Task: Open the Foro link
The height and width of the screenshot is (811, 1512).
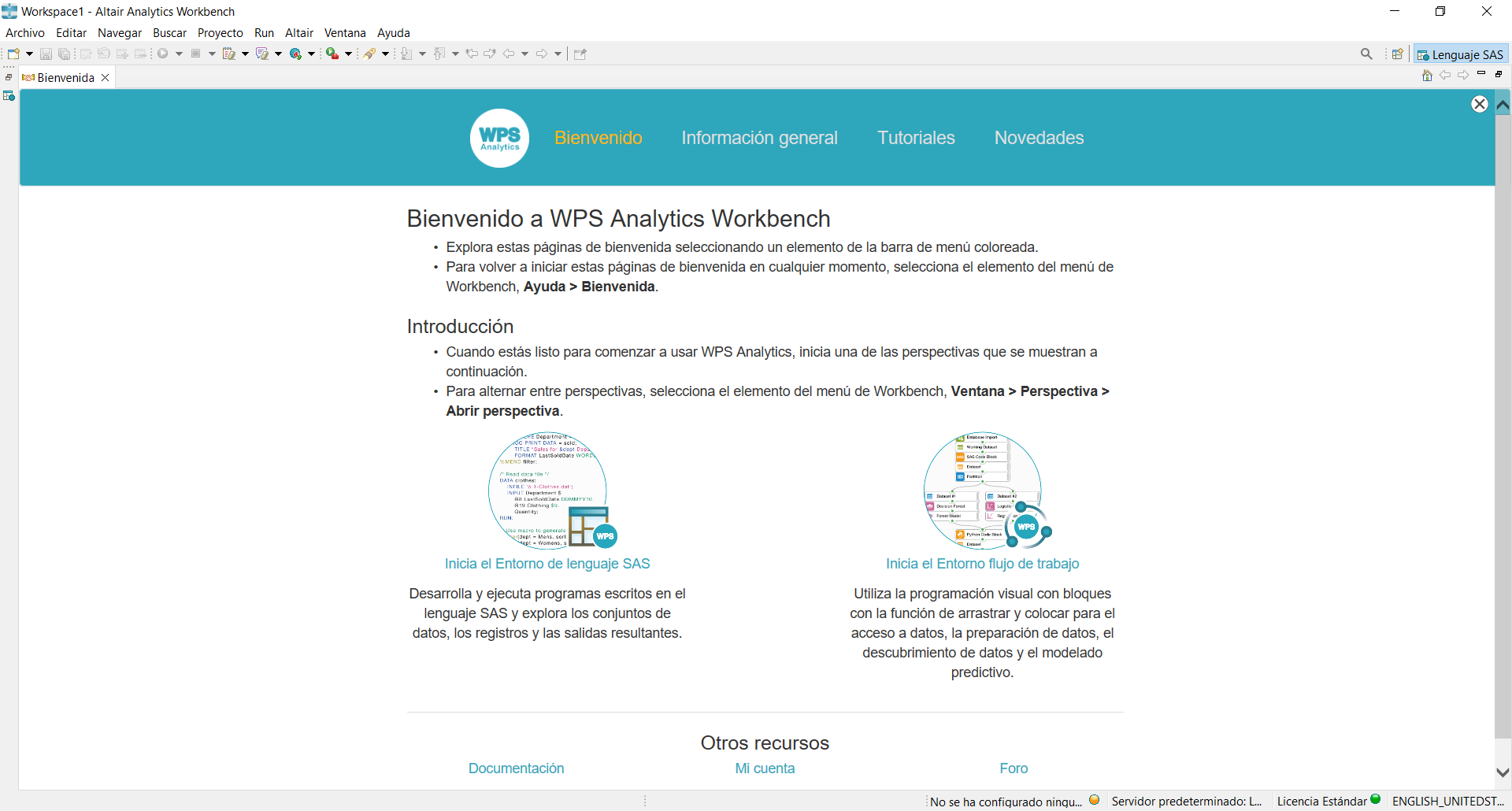Action: (1014, 768)
